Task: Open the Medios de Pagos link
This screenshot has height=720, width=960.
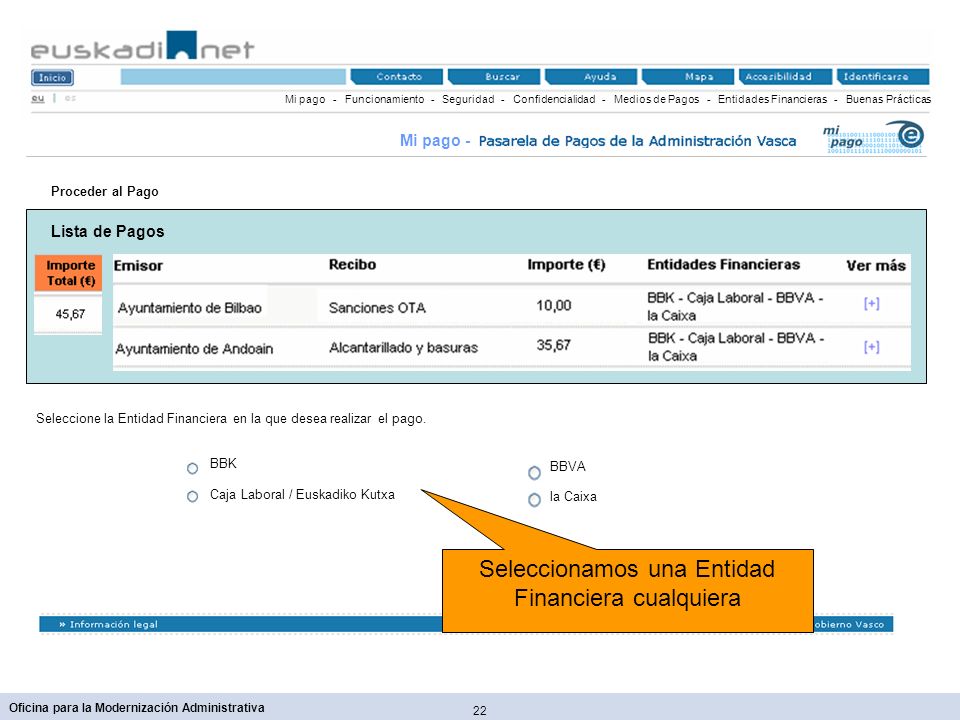Action: click(656, 99)
